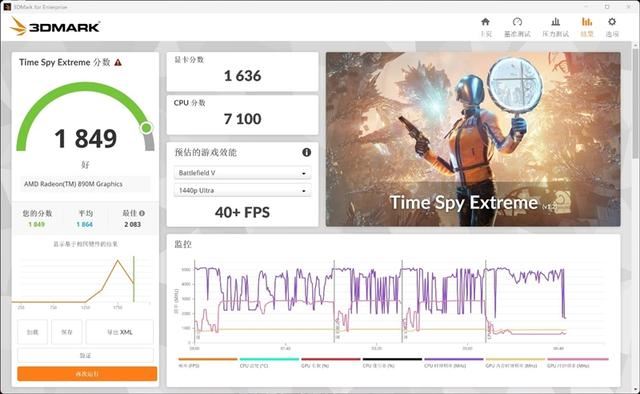
Task: Click the red warning triangle beside score title
Action: (x=118, y=62)
